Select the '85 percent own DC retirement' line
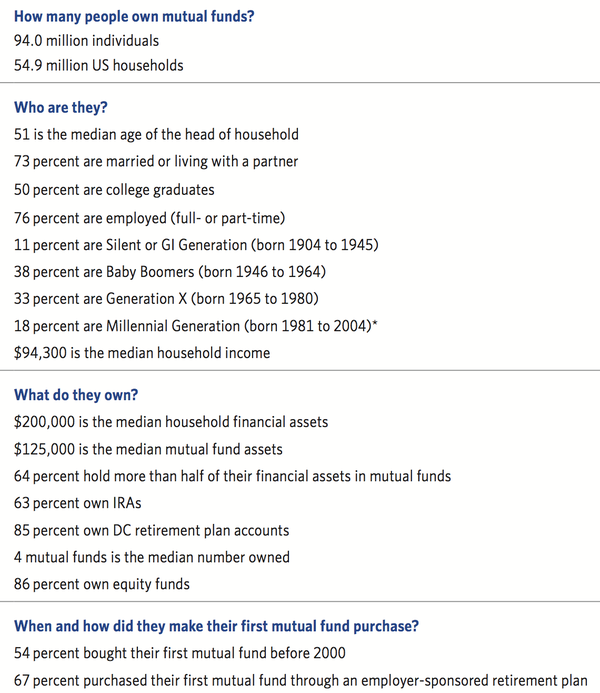600x693 pixels. [x=152, y=530]
